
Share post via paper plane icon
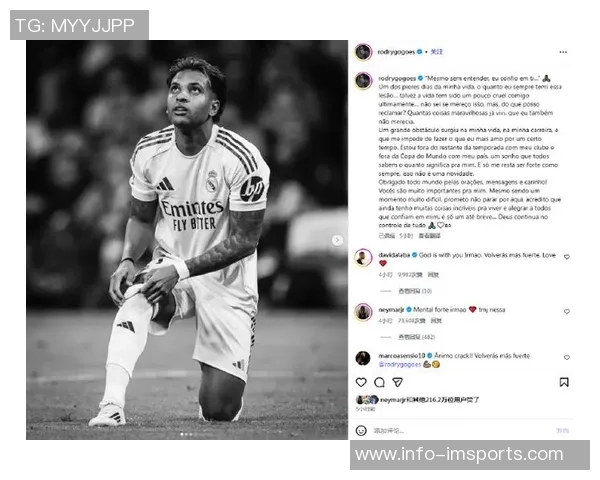click(398, 382)
